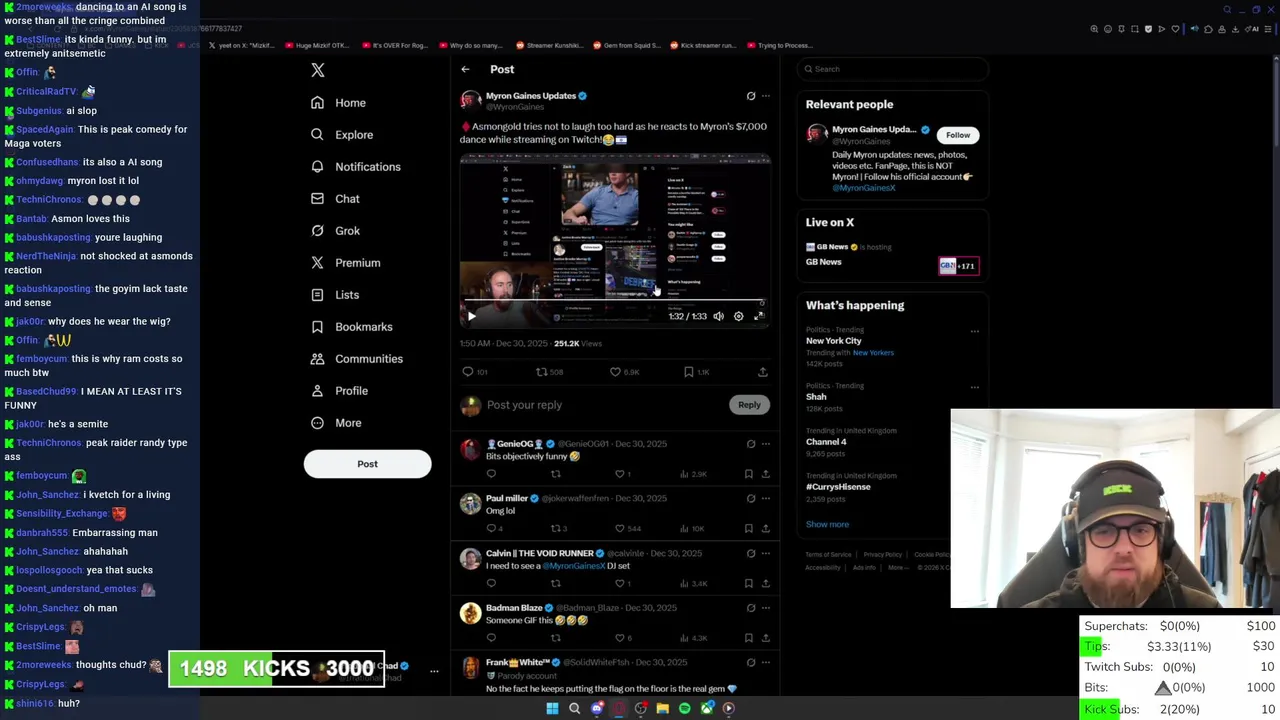Open more options on GenieOG's reply
This screenshot has height=720, width=1280.
[766, 444]
